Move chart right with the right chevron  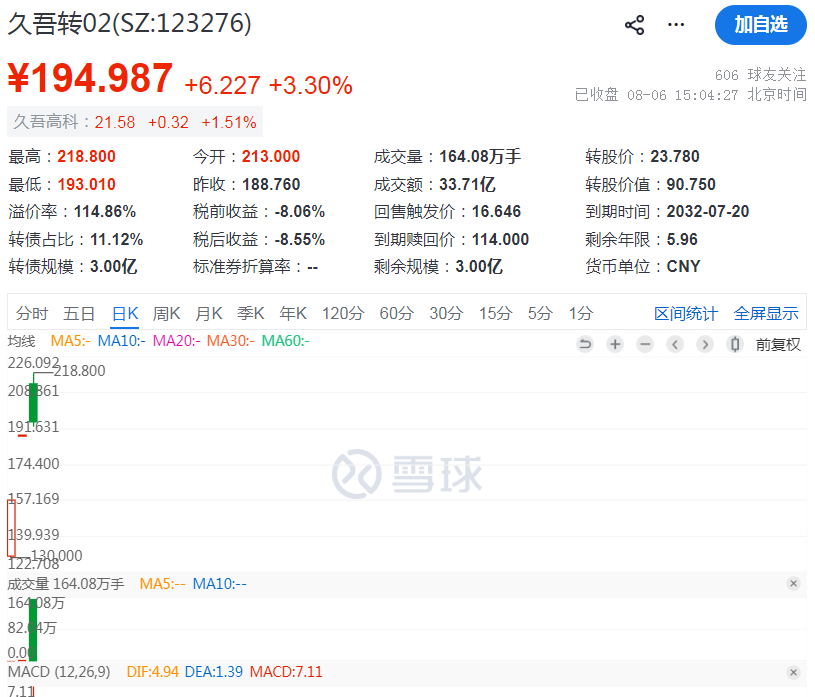(705, 344)
